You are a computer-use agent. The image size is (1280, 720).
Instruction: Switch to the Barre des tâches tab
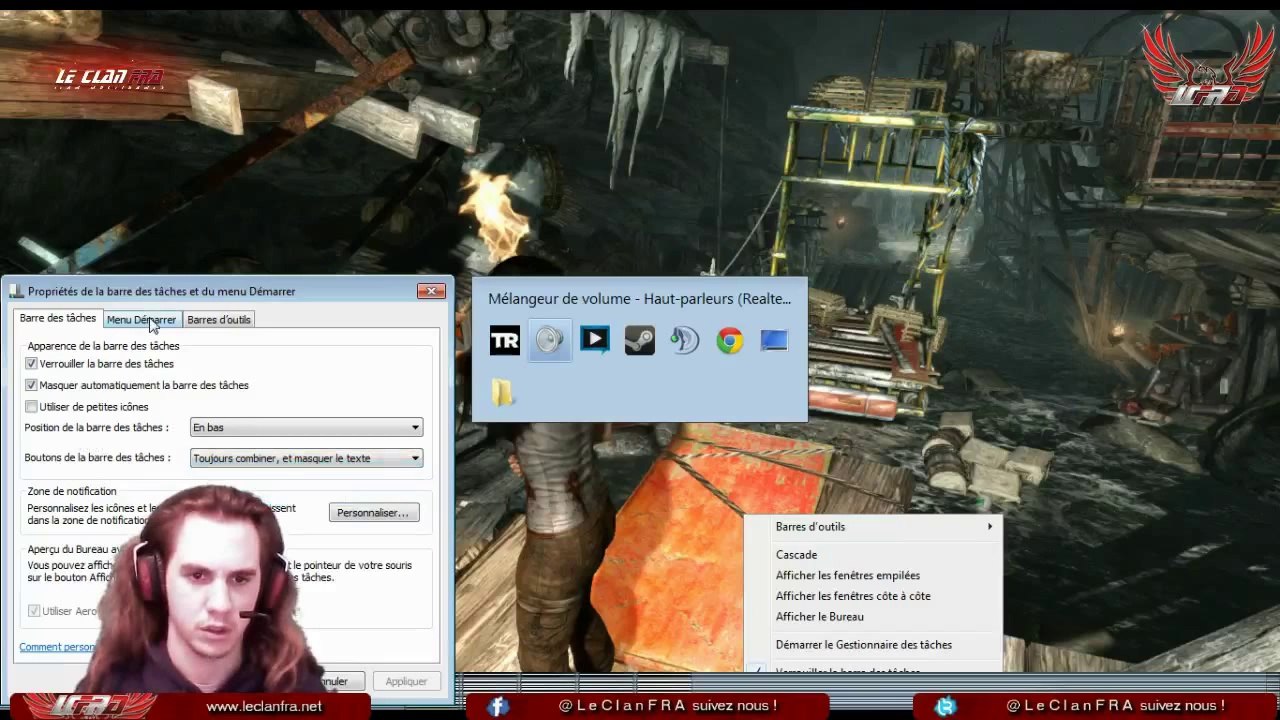click(58, 318)
